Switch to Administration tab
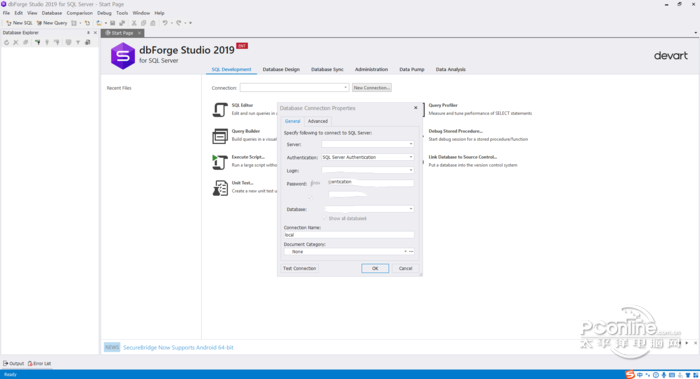The width and height of the screenshot is (700, 379). click(371, 70)
